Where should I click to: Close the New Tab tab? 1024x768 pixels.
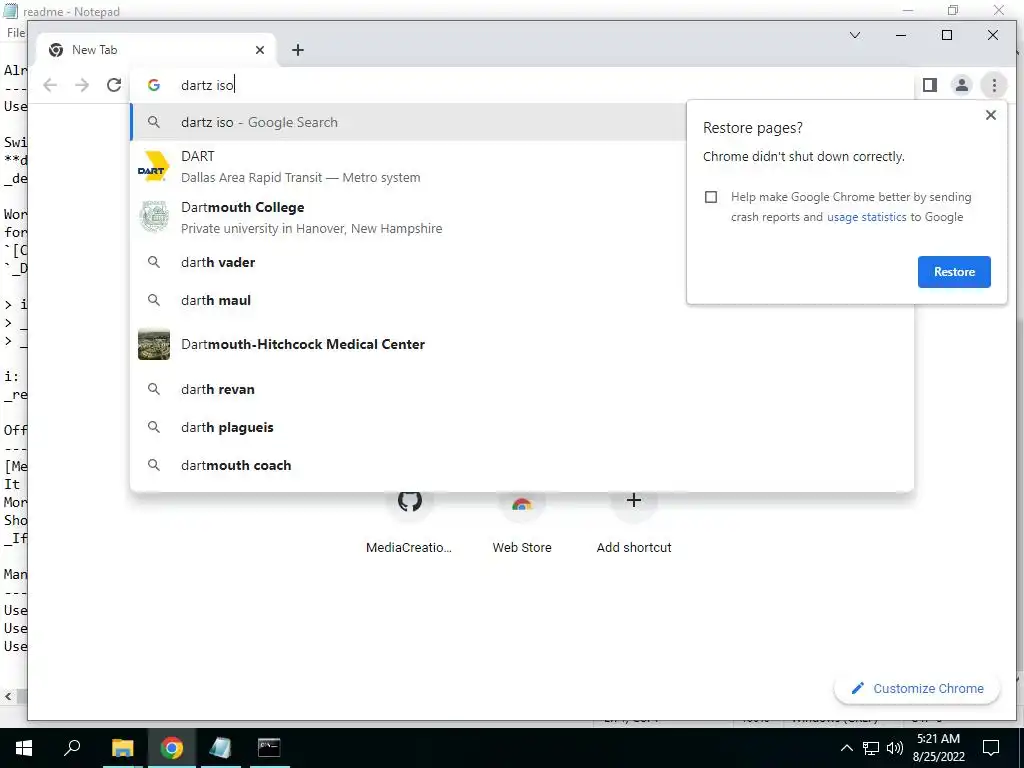[260, 50]
